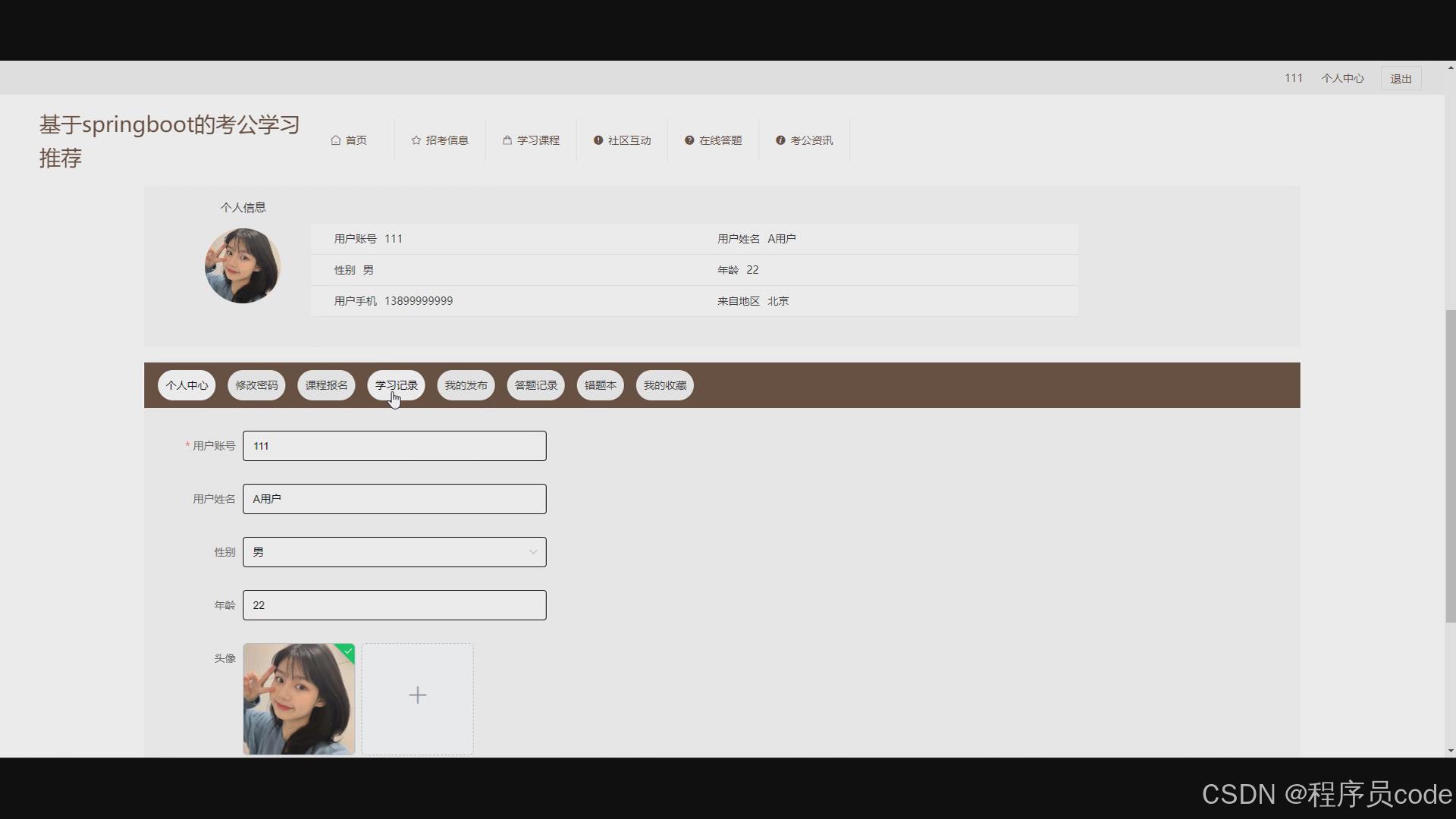Screen dimensions: 1456x819
Task: Click the bag icon beside 学习课程
Action: click(507, 140)
